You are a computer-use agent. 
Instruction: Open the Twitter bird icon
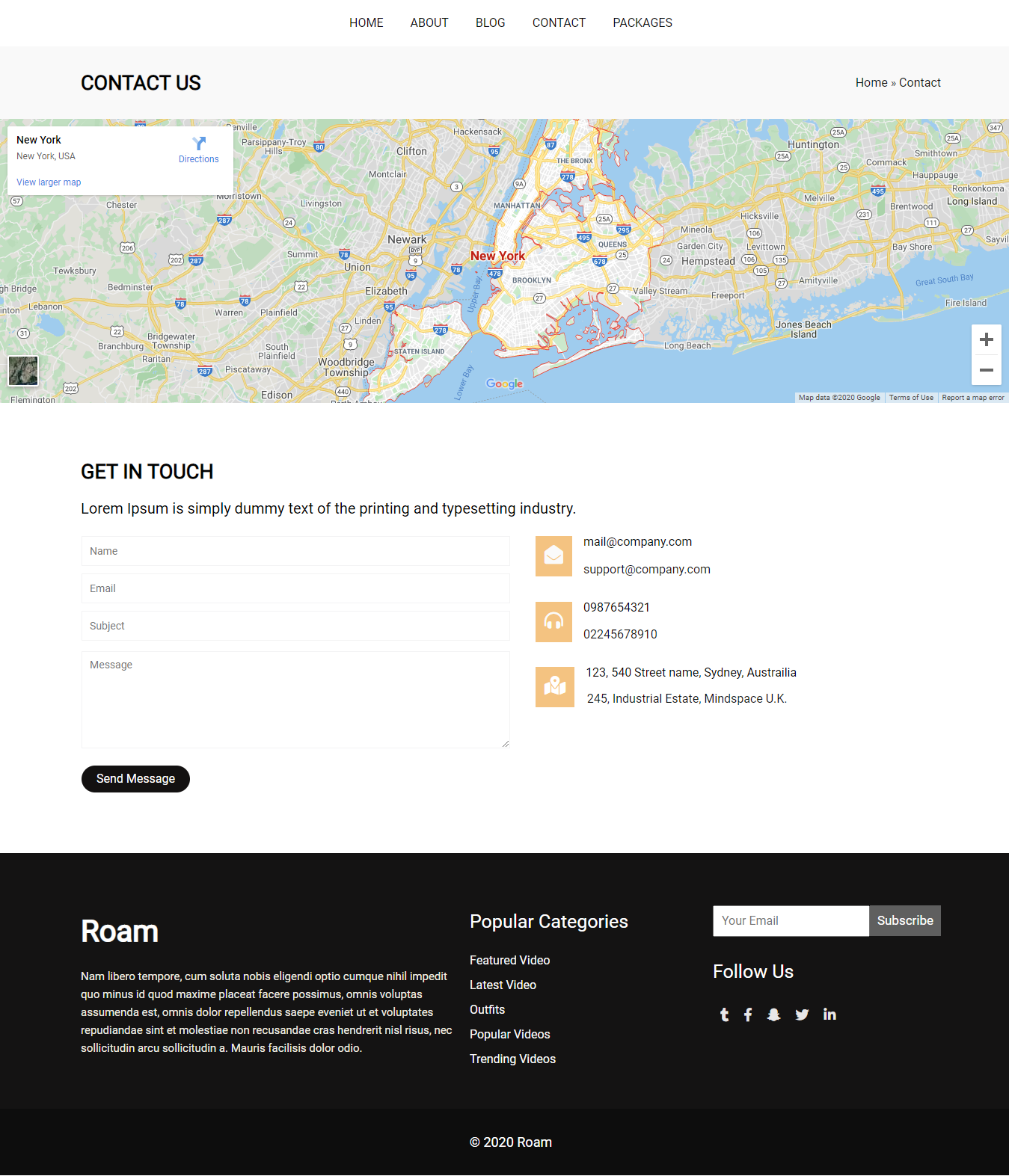(x=802, y=1015)
